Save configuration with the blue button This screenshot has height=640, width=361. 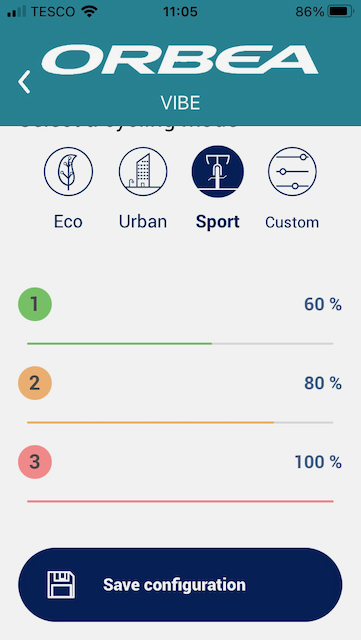tap(180, 585)
